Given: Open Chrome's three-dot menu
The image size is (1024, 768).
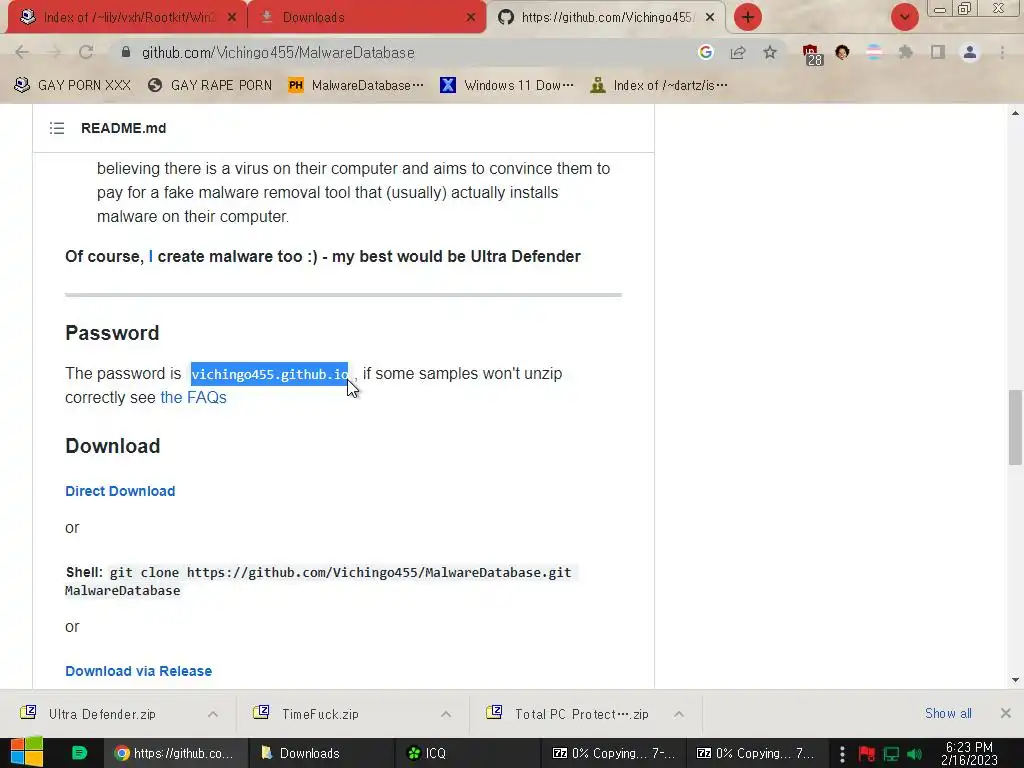Looking at the screenshot, I should click(x=1002, y=52).
